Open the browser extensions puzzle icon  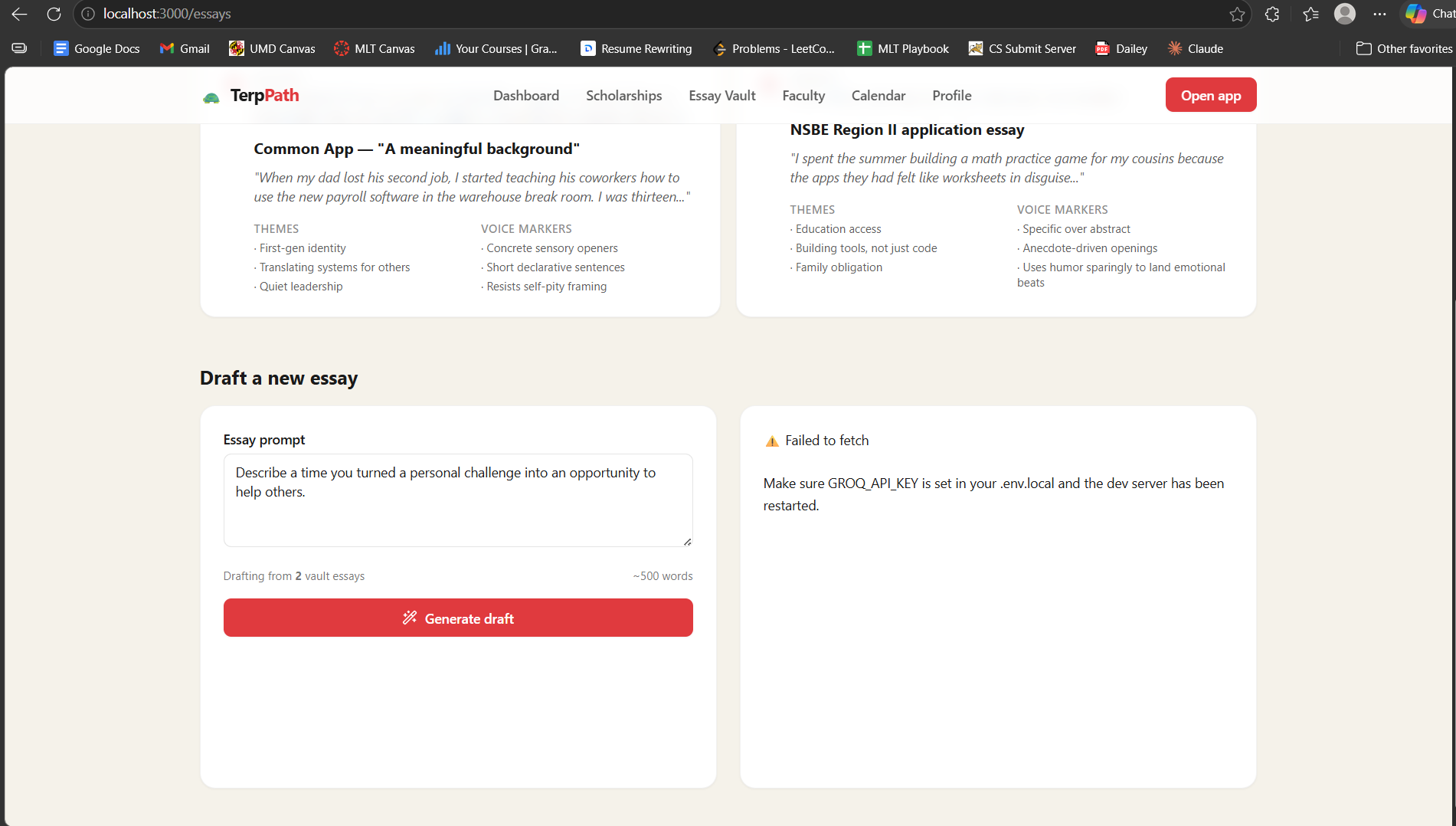click(1272, 14)
